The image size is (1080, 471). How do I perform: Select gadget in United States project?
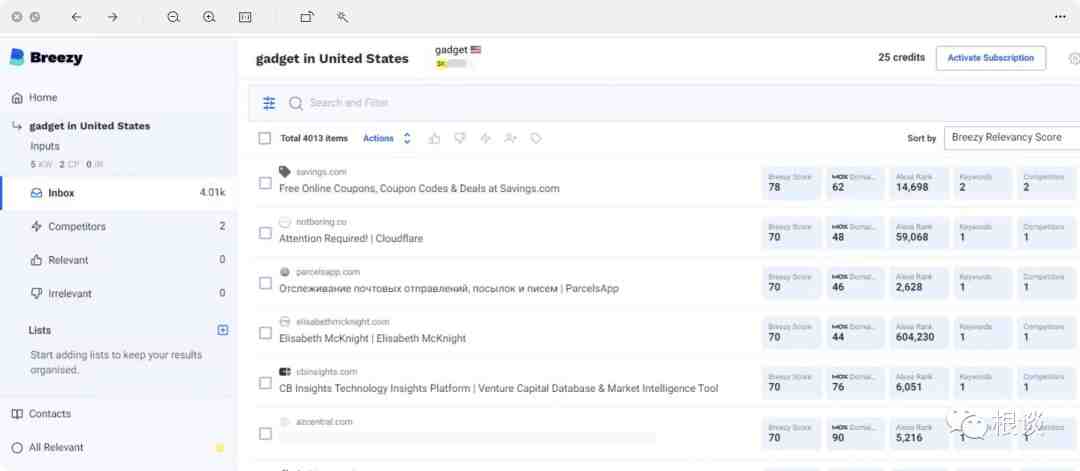click(x=90, y=126)
